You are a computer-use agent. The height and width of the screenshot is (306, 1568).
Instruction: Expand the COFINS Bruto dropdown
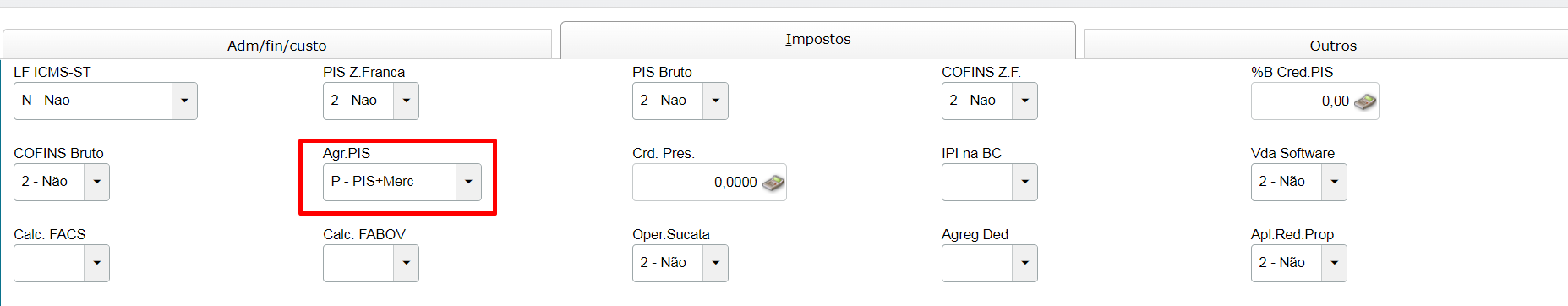96,182
